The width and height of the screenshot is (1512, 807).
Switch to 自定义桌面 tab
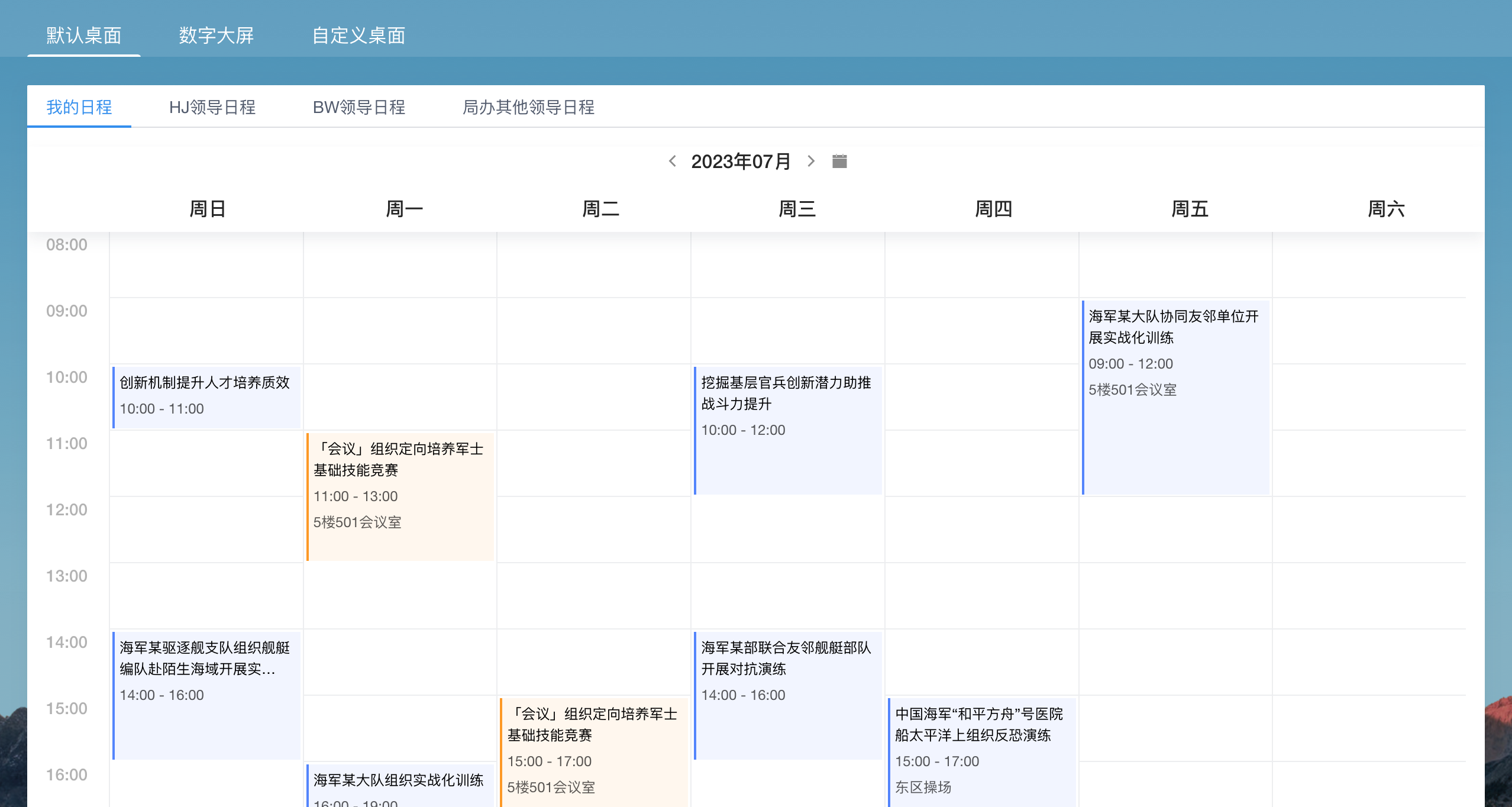358,35
